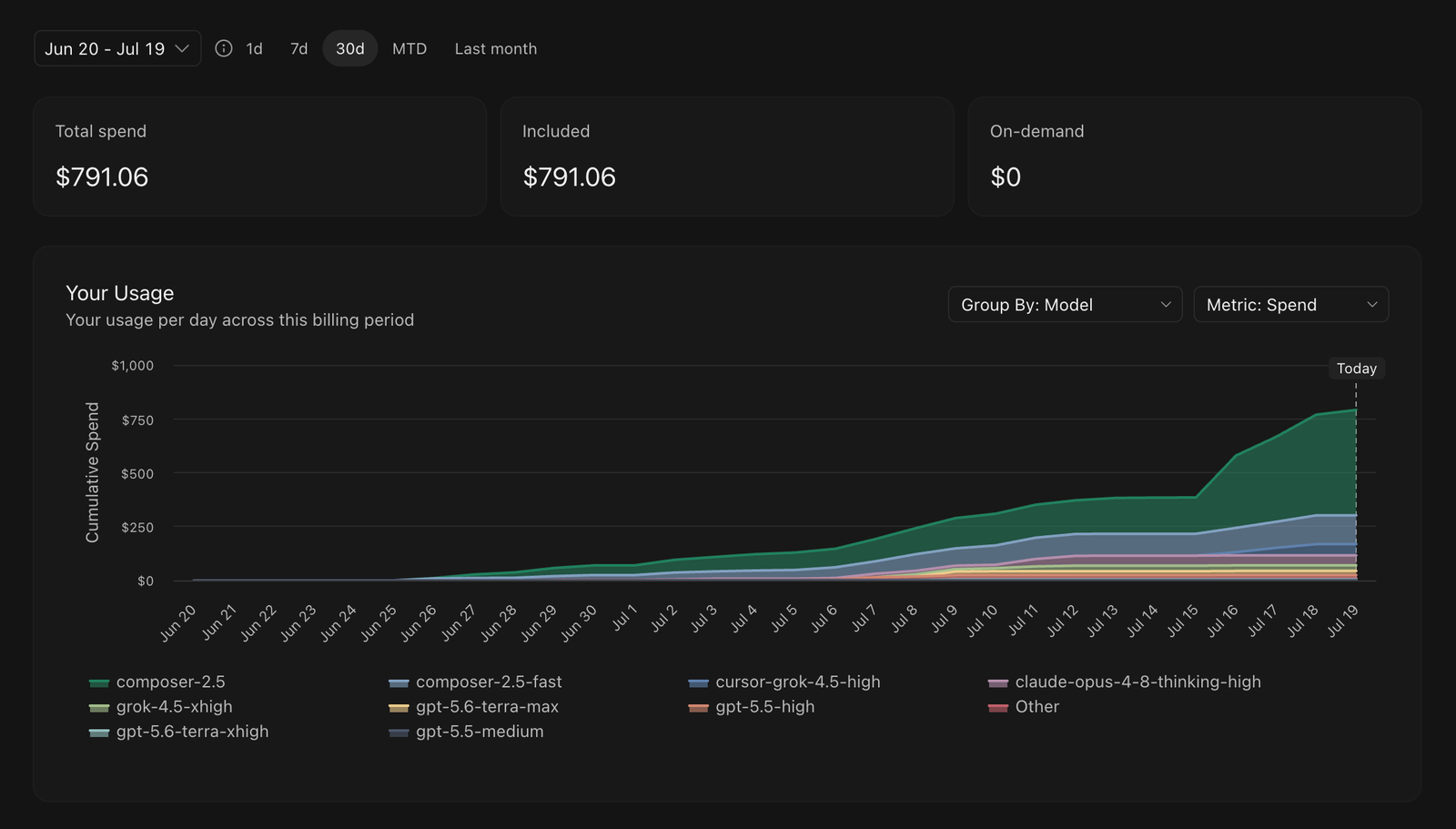Click the $500 y-axis label
The width and height of the screenshot is (1456, 829).
137,473
